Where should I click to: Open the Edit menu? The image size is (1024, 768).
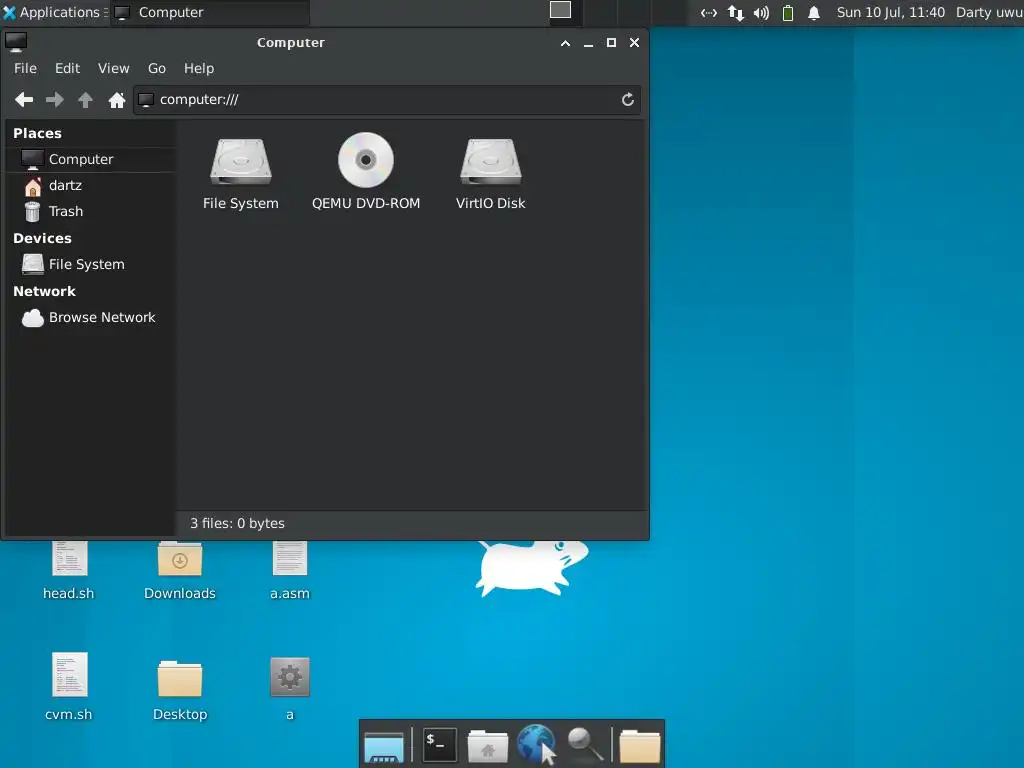pyautogui.click(x=67, y=69)
